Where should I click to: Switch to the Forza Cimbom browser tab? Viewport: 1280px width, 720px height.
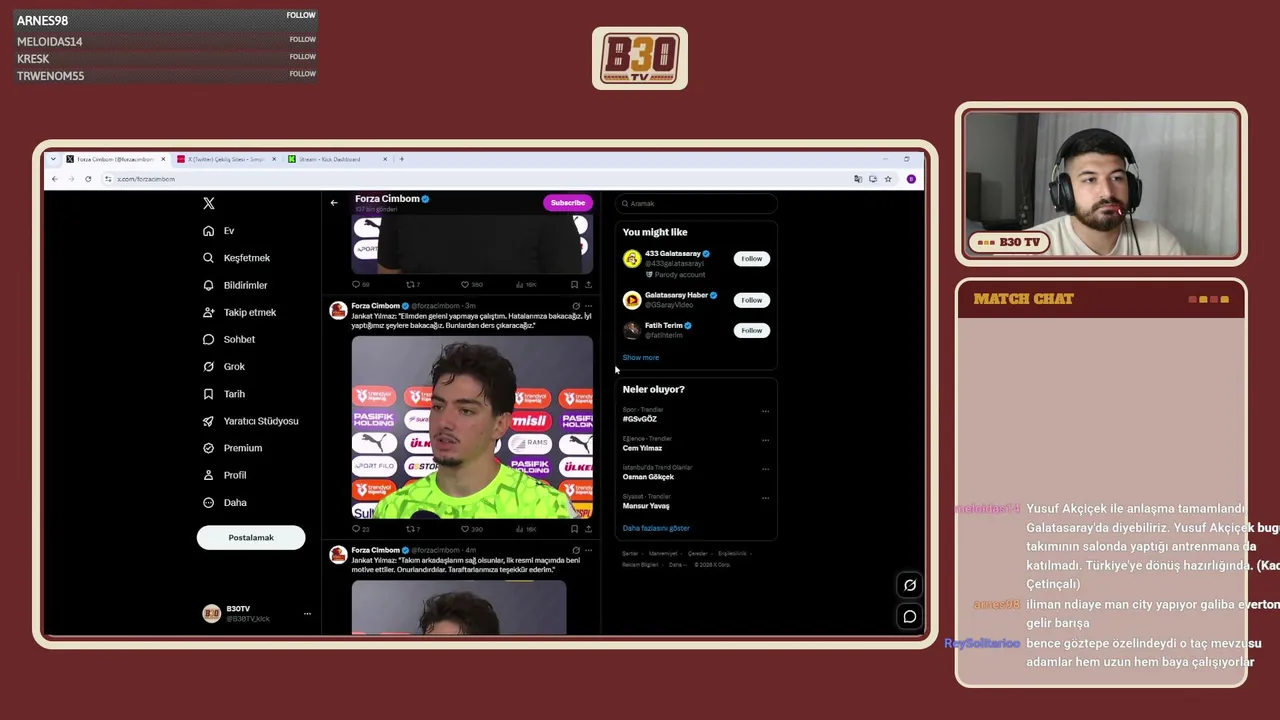point(115,159)
